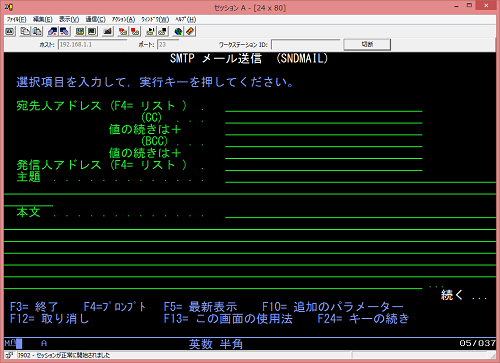The height and width of the screenshot is (363, 500).
Task: Click the Send File to host icon
Action: click(x=52, y=32)
